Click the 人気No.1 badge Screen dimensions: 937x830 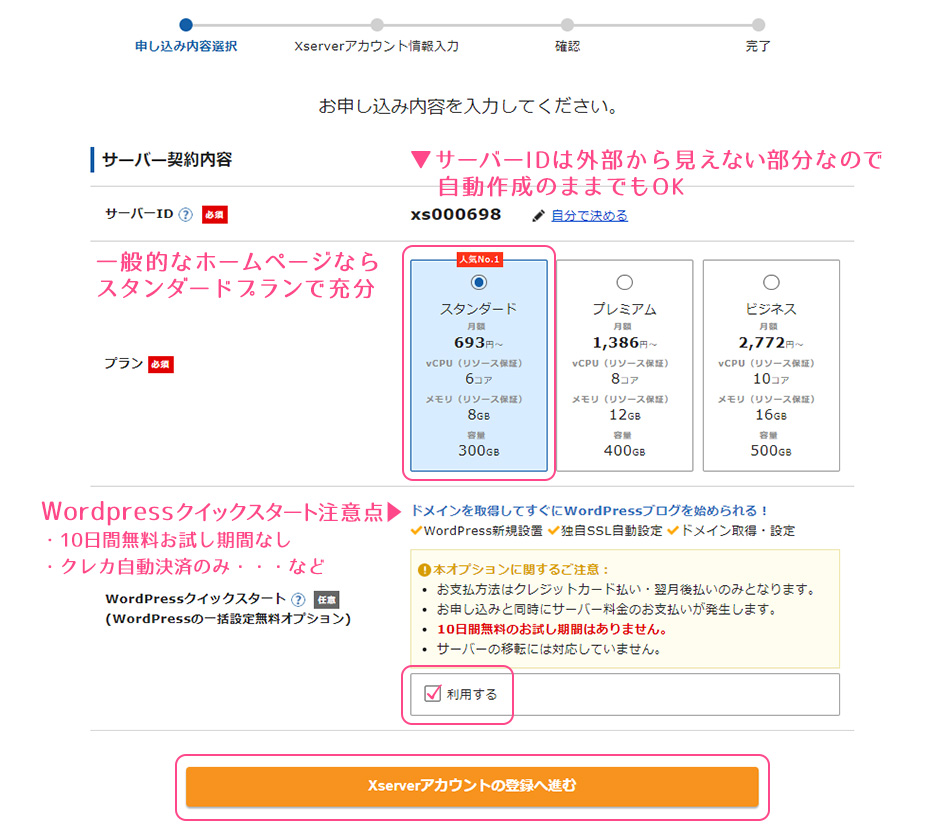(479, 259)
